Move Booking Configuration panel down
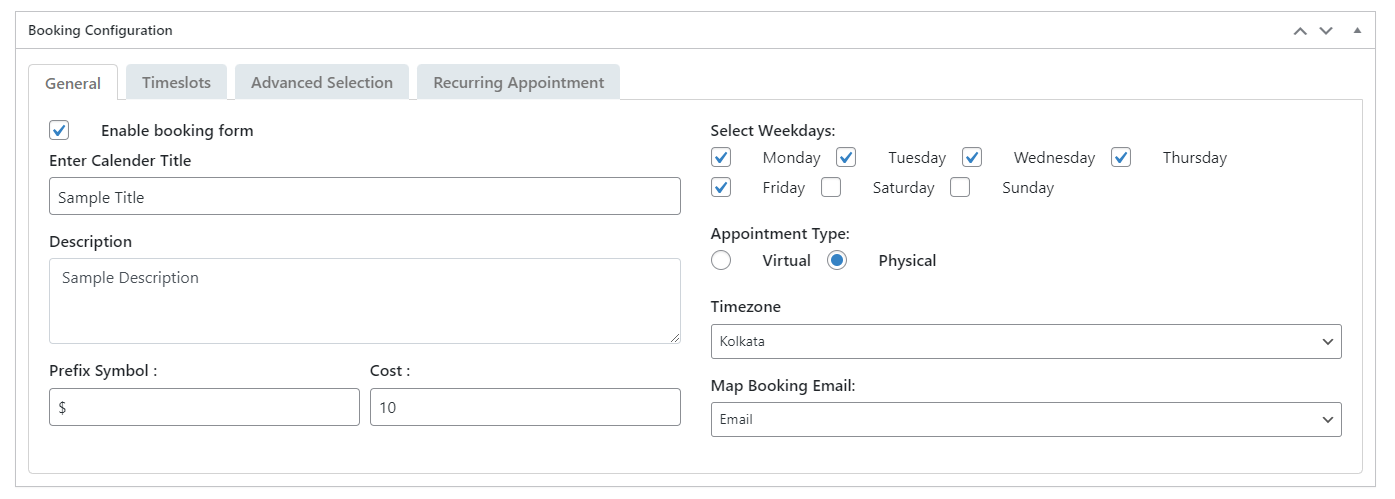This screenshot has height=499, width=1395. click(x=1326, y=31)
